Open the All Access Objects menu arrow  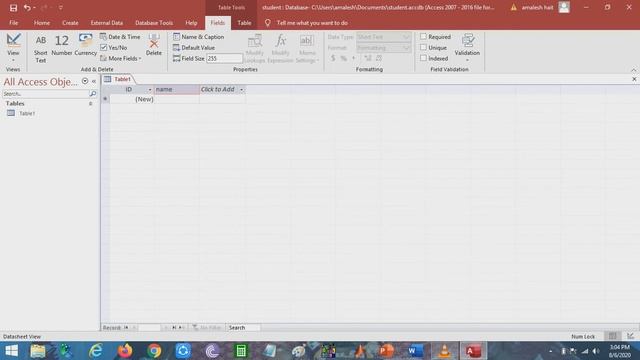click(85, 81)
